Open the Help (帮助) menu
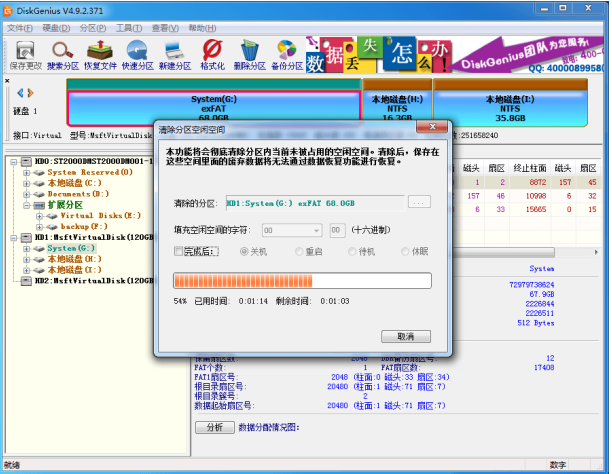This screenshot has width=612, height=474. 202,28
